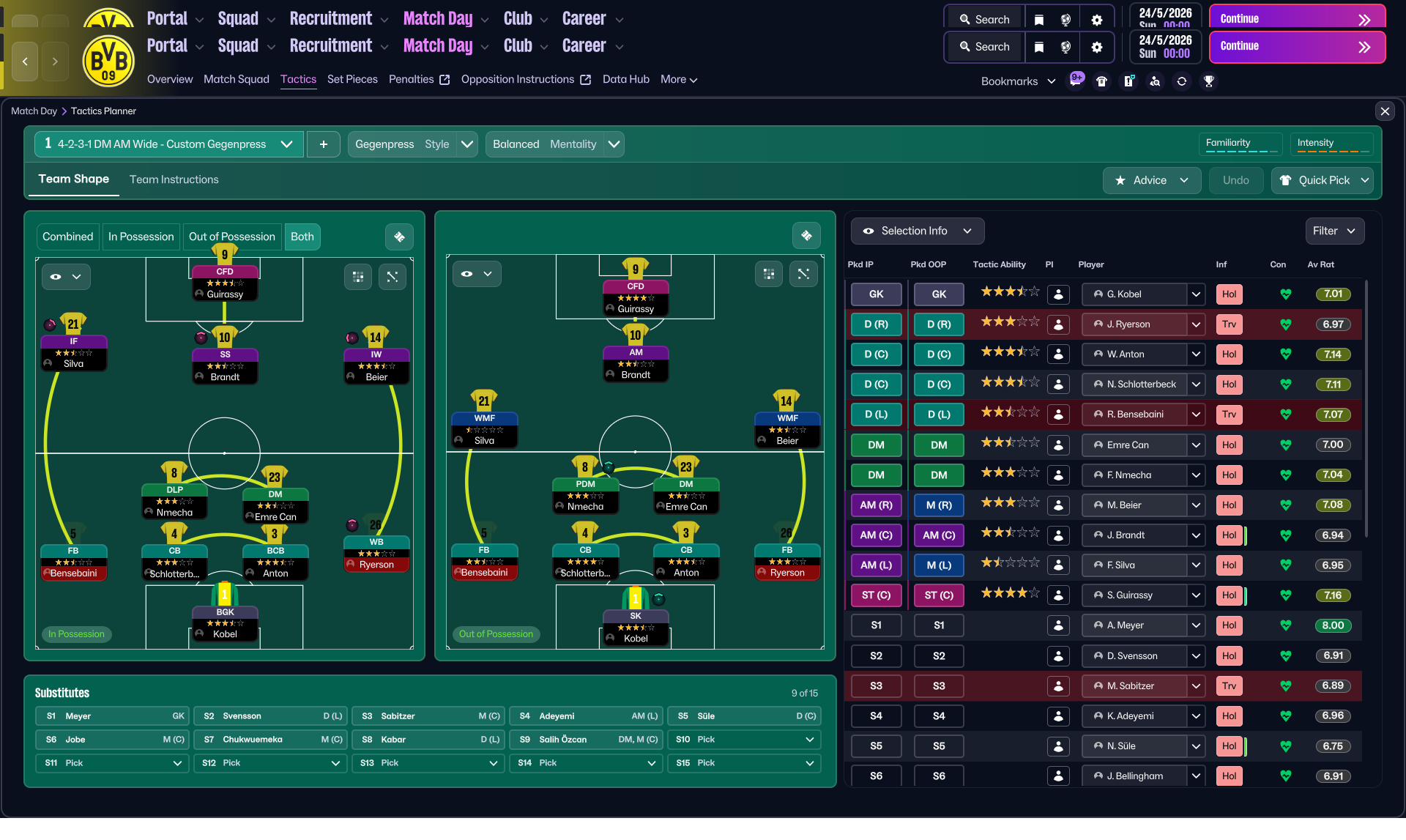Toggle the eye visibility control on In Possession pitch
This screenshot has height=840, width=1406.
tap(66, 277)
